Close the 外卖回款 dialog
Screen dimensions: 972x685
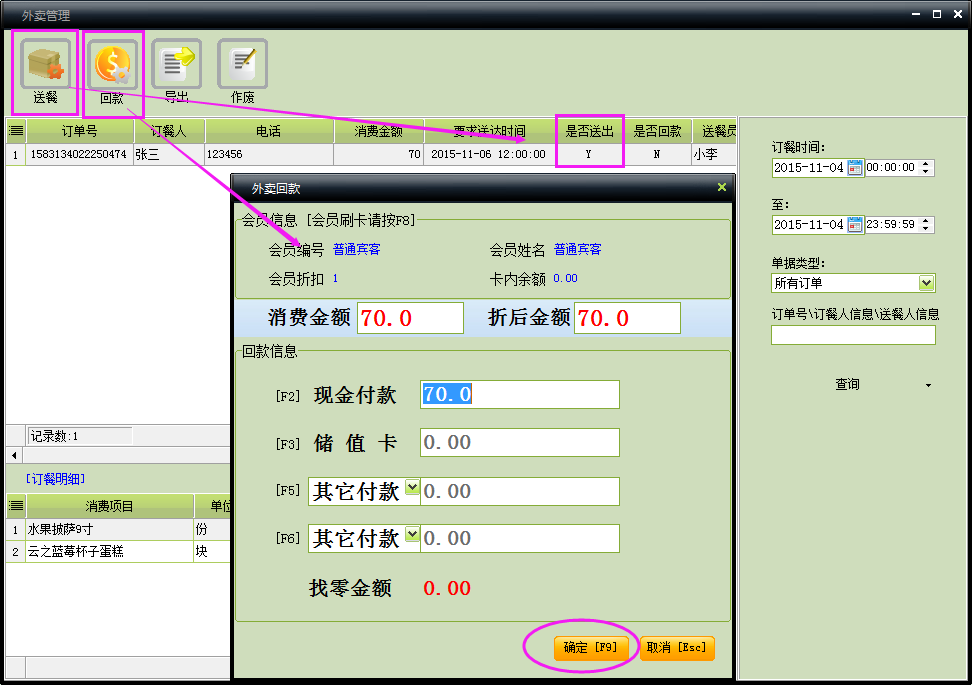click(x=722, y=187)
